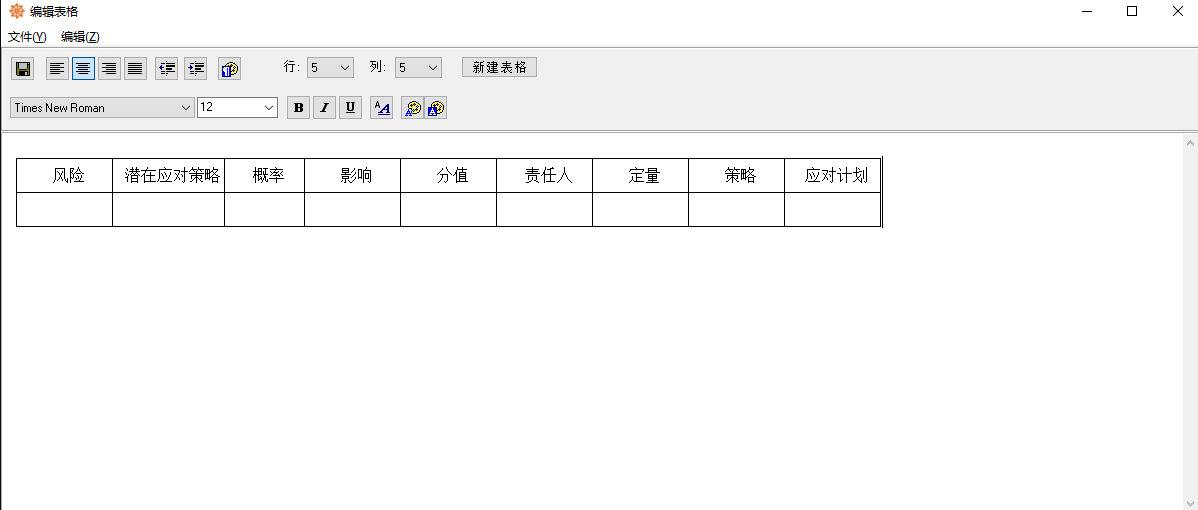Choose text background color palette
This screenshot has height=510, width=1198.
point(435,108)
